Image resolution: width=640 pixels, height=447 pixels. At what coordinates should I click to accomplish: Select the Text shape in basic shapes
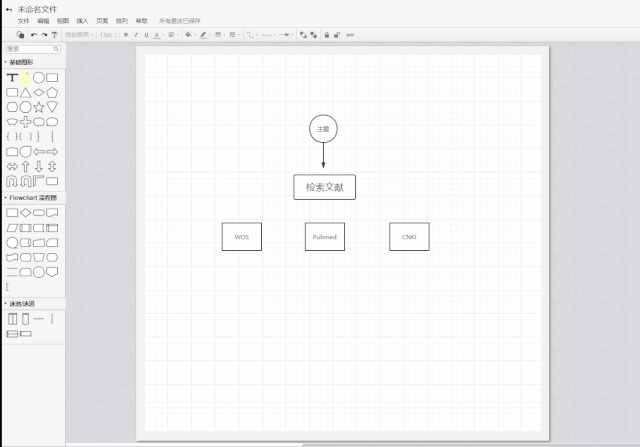(x=12, y=77)
